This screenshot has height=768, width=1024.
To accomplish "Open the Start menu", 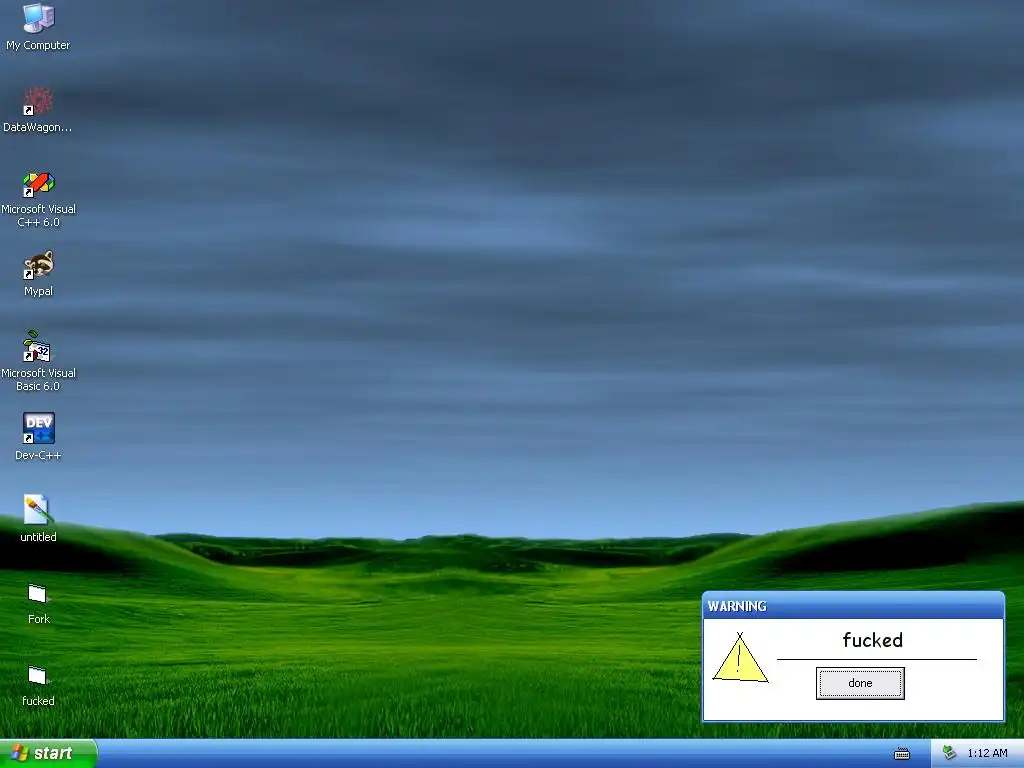I will [48, 753].
